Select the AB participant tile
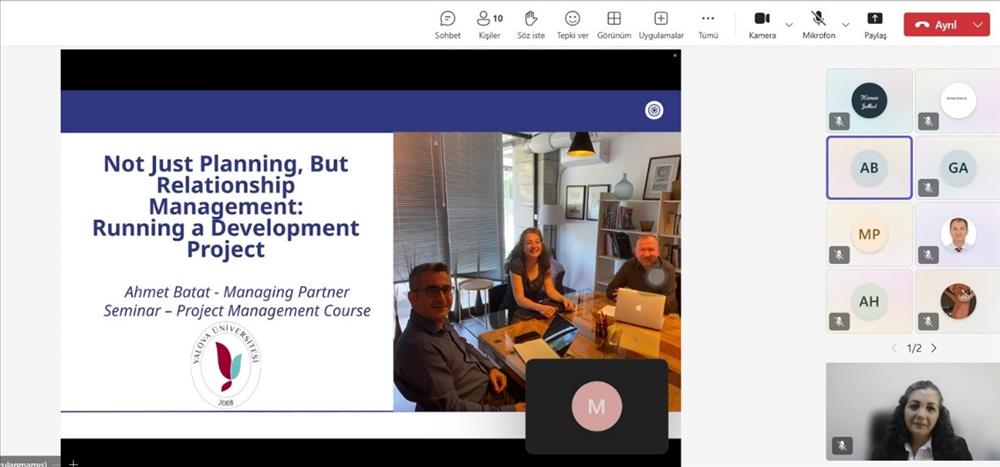This screenshot has width=1000, height=467. point(869,167)
